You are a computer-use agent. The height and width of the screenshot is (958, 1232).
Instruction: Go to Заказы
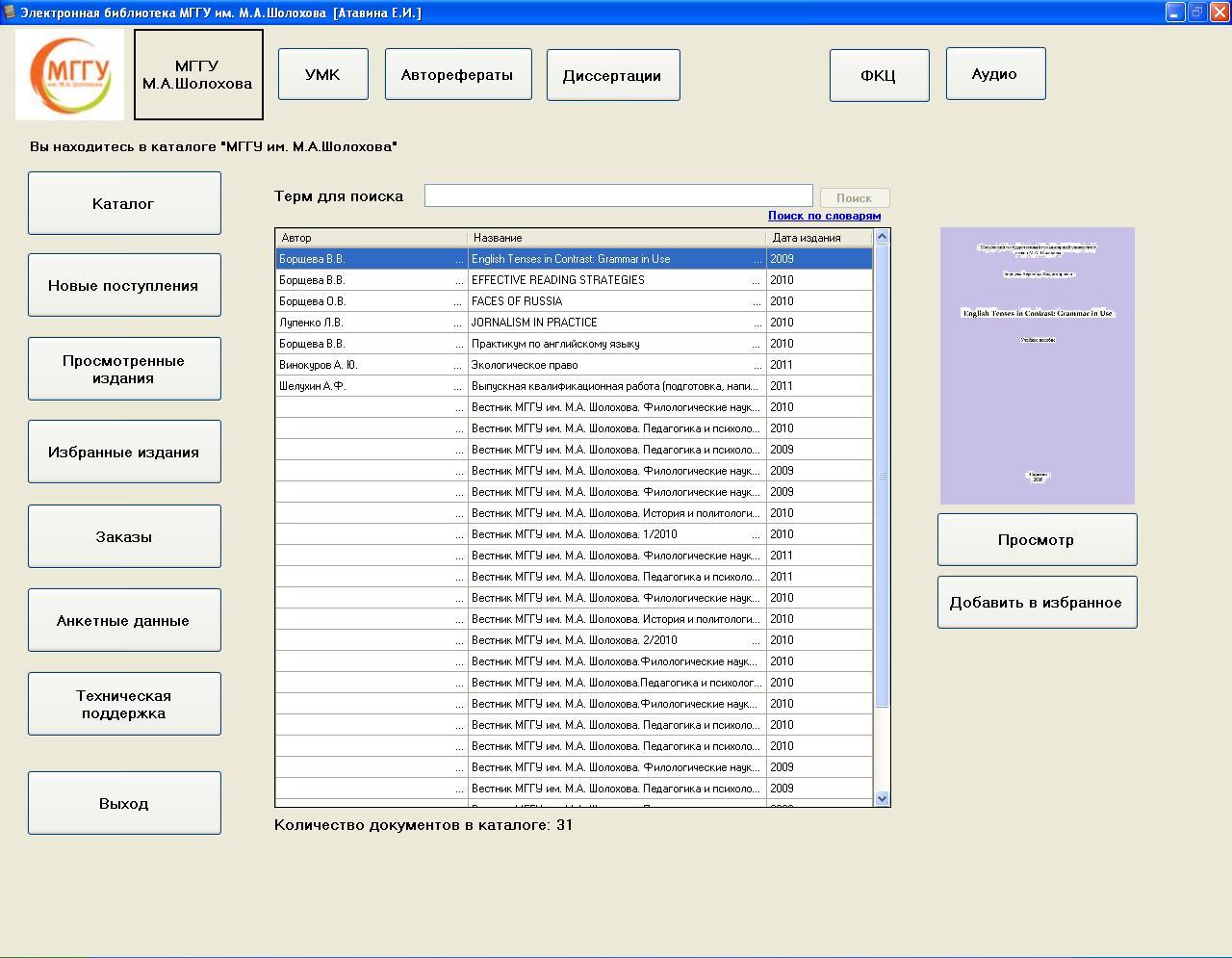[124, 536]
